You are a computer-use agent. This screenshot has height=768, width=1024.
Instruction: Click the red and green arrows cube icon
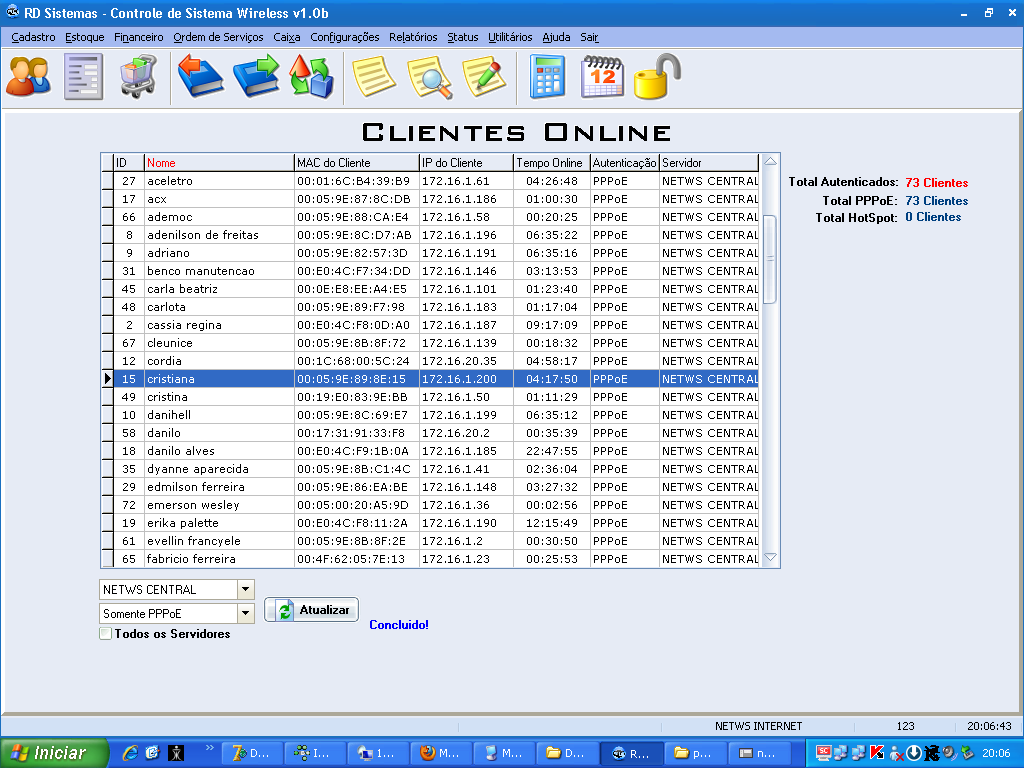tap(311, 77)
